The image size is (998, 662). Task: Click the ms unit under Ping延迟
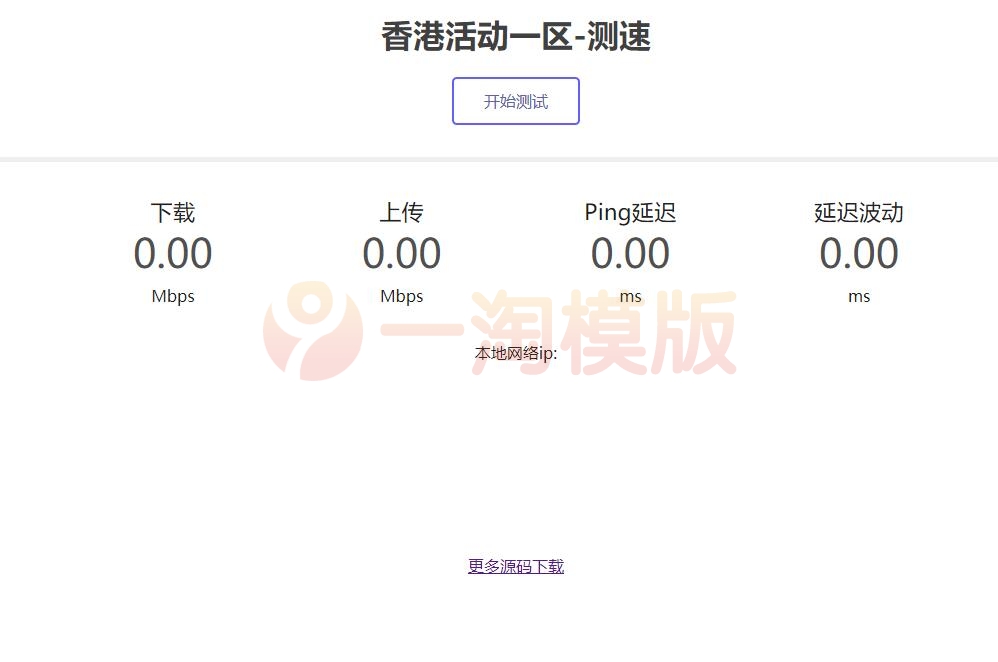click(x=630, y=296)
